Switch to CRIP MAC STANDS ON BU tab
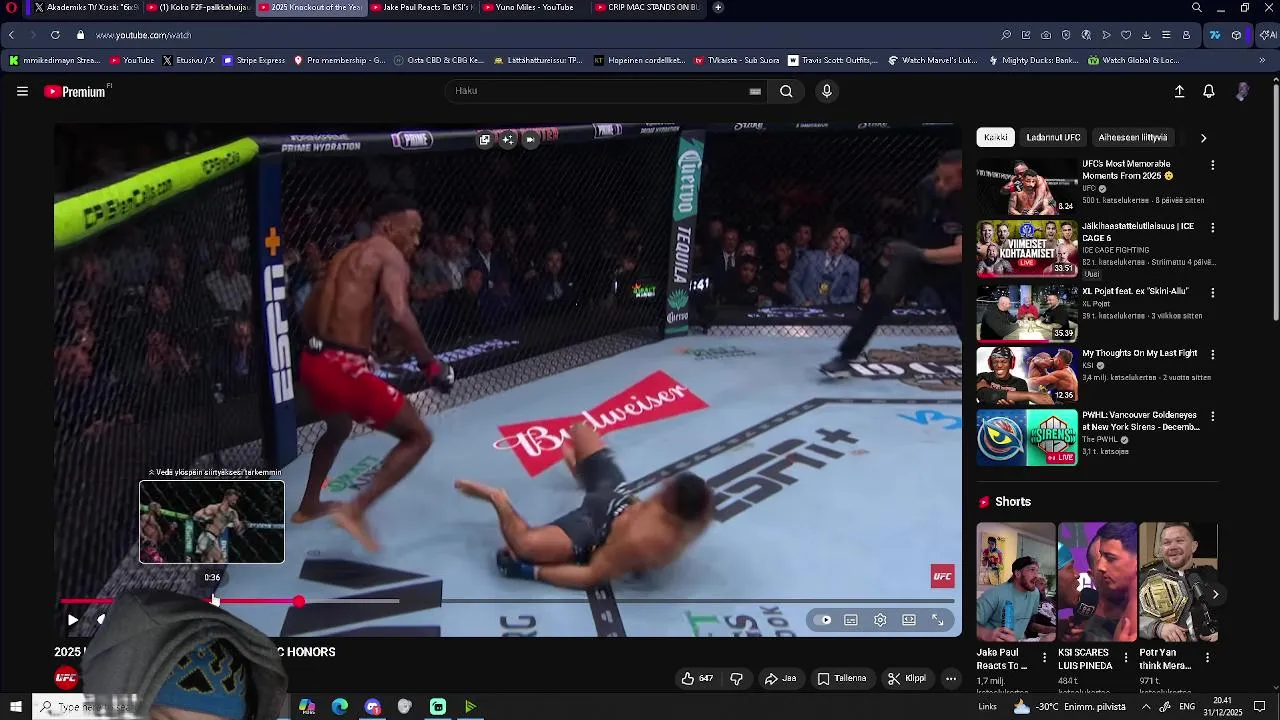The image size is (1280, 720). click(650, 8)
